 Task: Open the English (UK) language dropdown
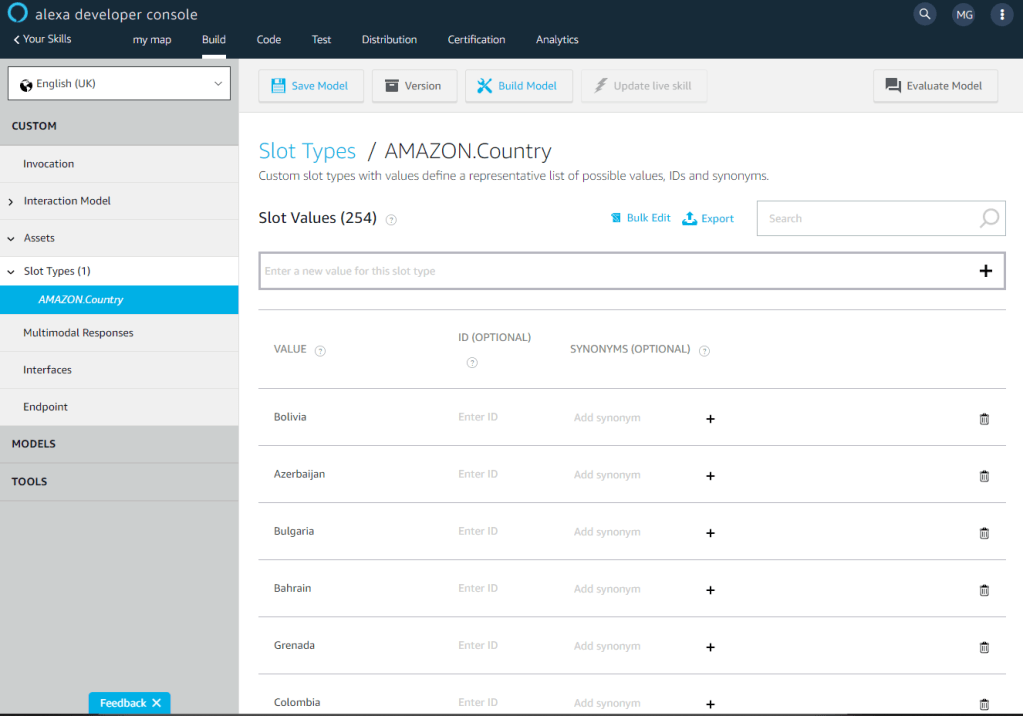click(x=119, y=84)
